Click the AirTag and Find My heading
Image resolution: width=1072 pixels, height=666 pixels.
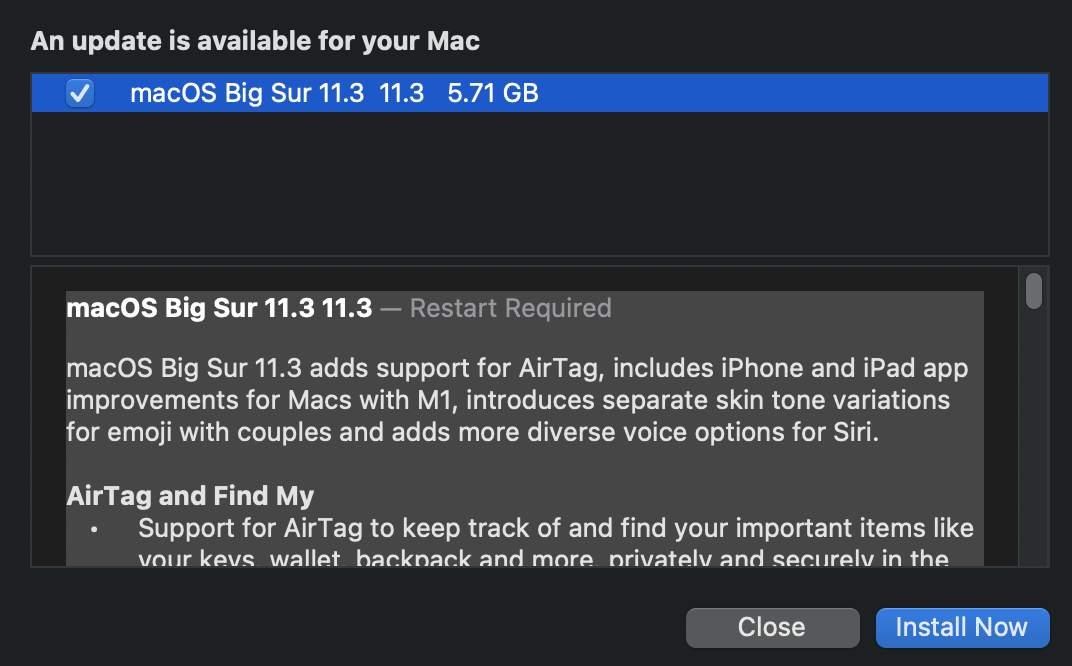[x=190, y=495]
